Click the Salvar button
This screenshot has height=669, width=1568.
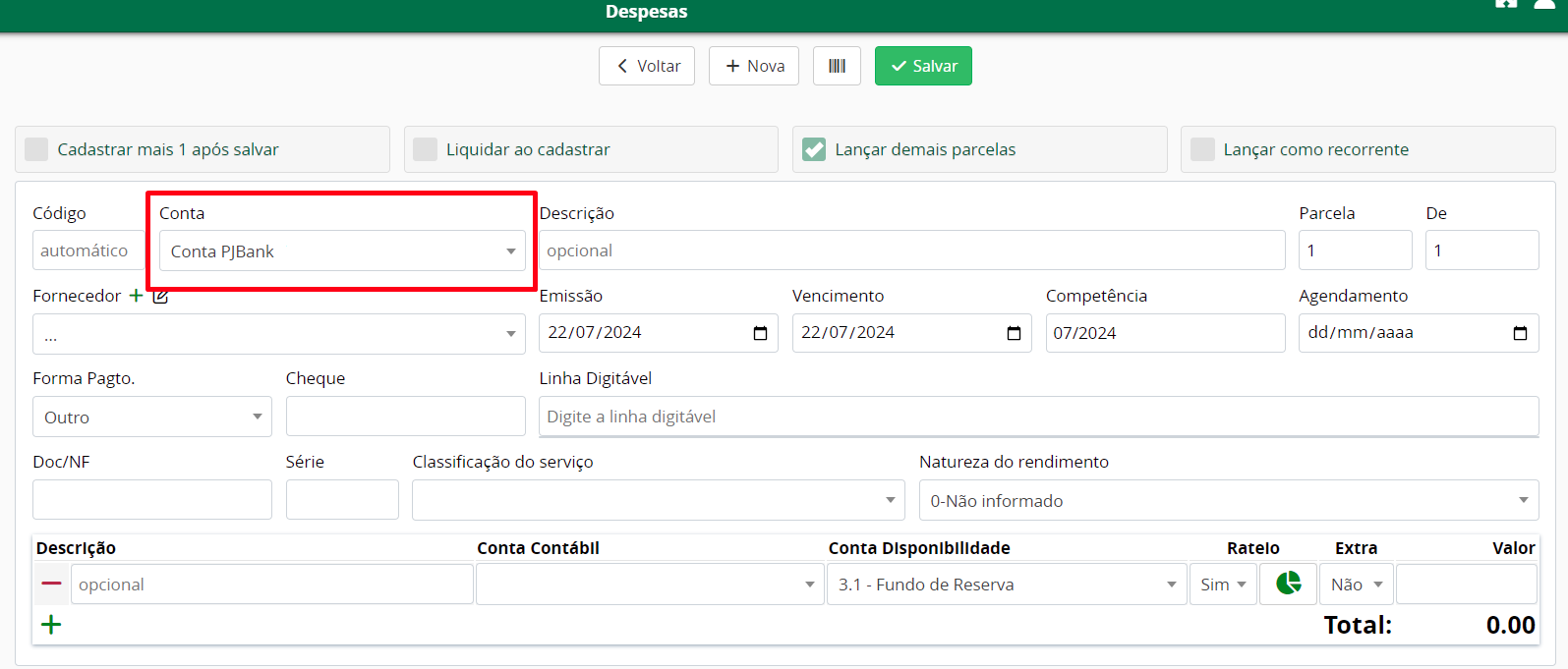tap(923, 66)
